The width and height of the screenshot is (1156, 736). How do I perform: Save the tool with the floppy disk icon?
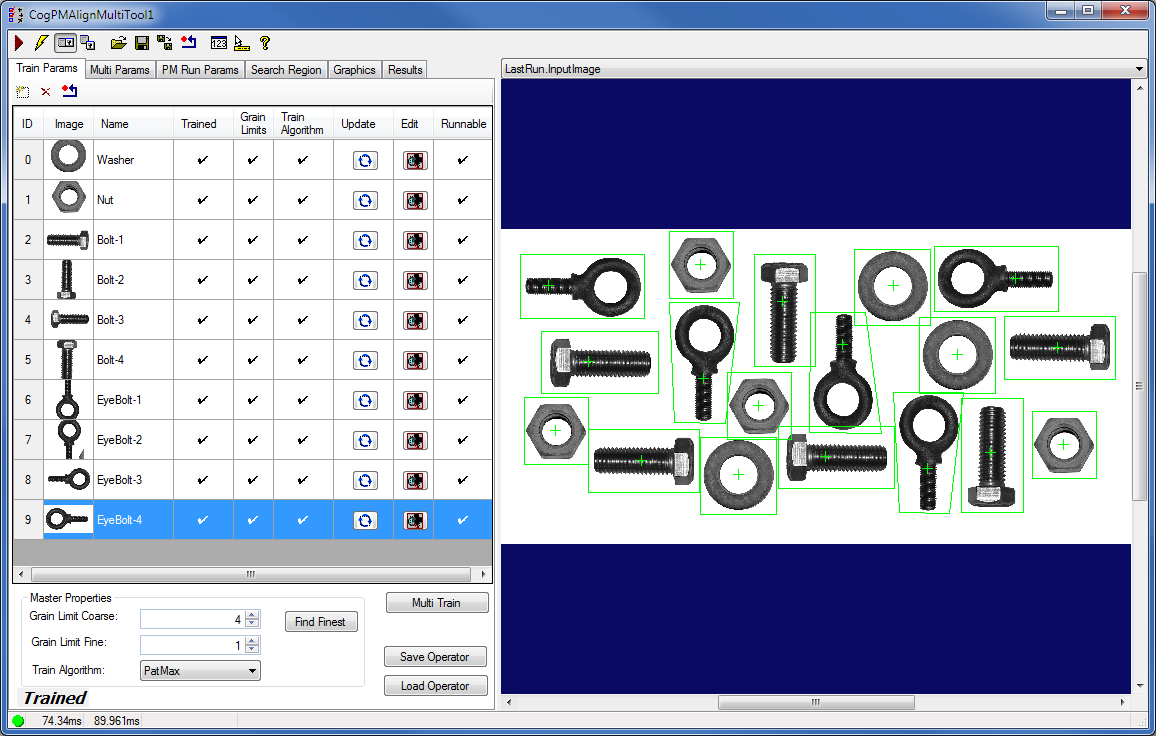pos(141,43)
